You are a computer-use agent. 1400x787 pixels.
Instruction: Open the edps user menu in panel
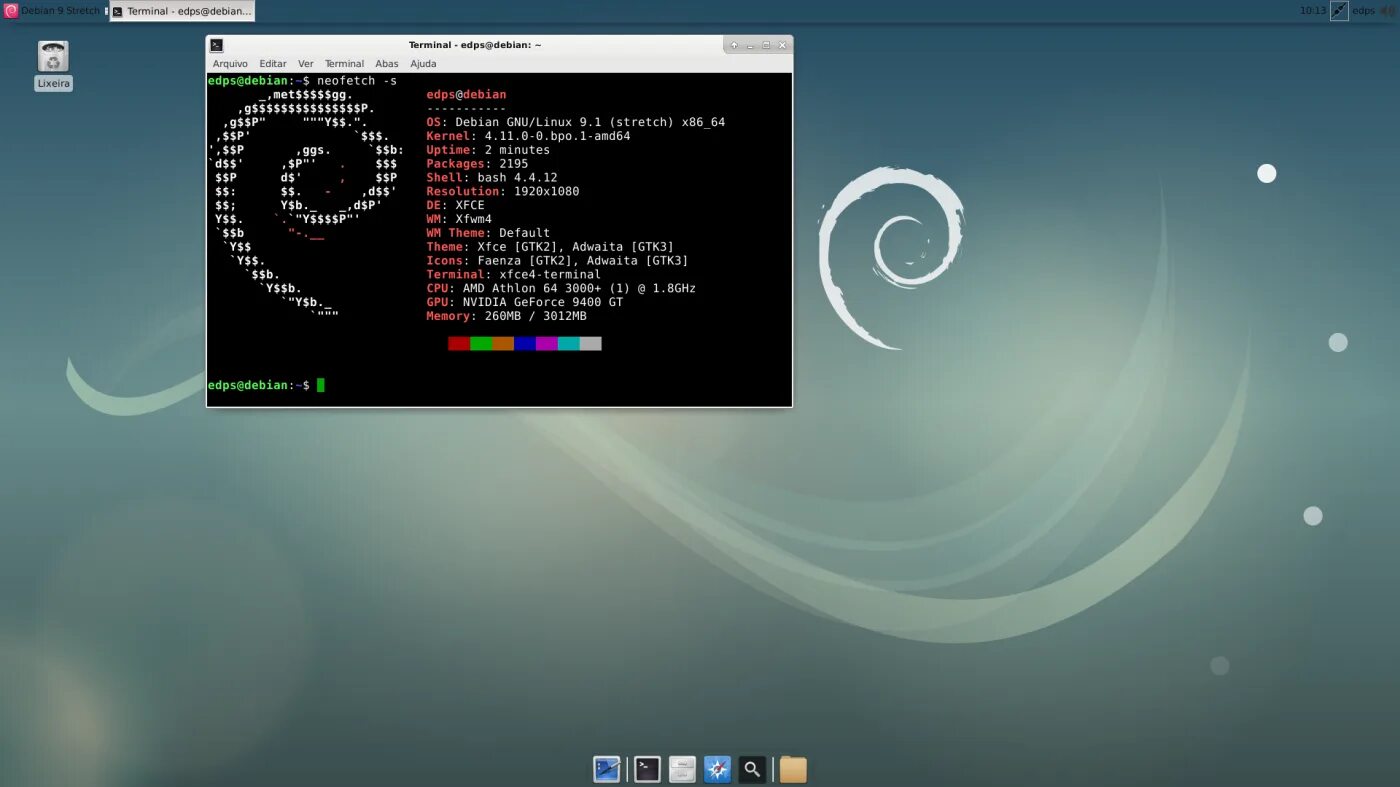coord(1363,11)
